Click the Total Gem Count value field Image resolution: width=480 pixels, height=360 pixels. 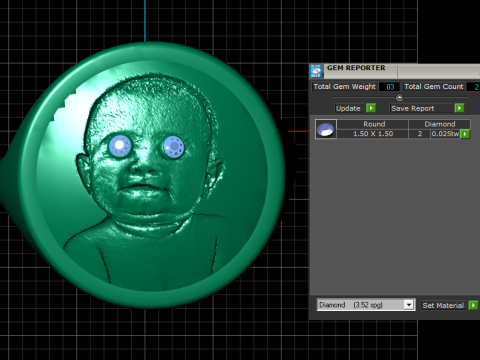[x=473, y=87]
